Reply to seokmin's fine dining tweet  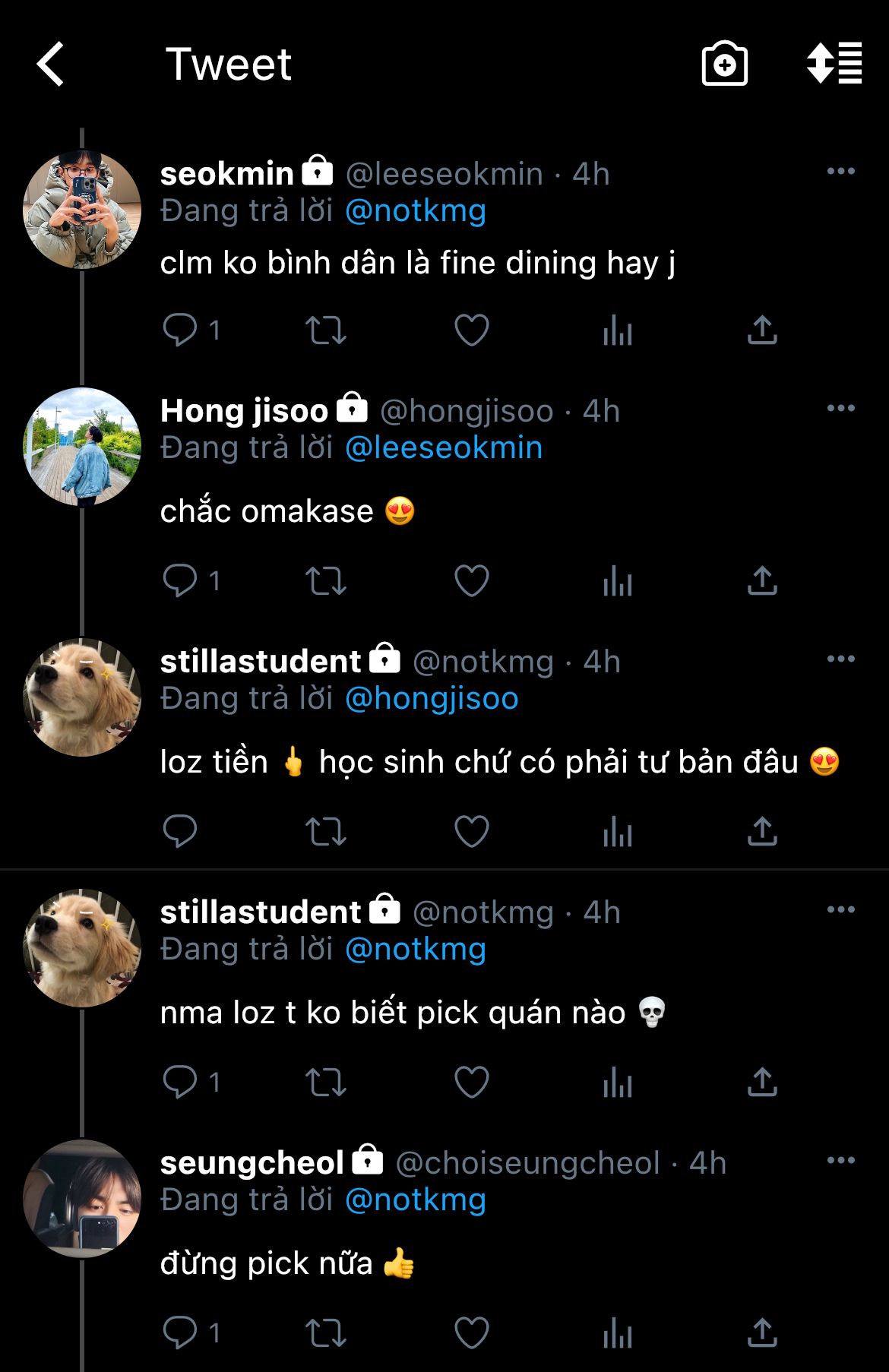[x=180, y=330]
